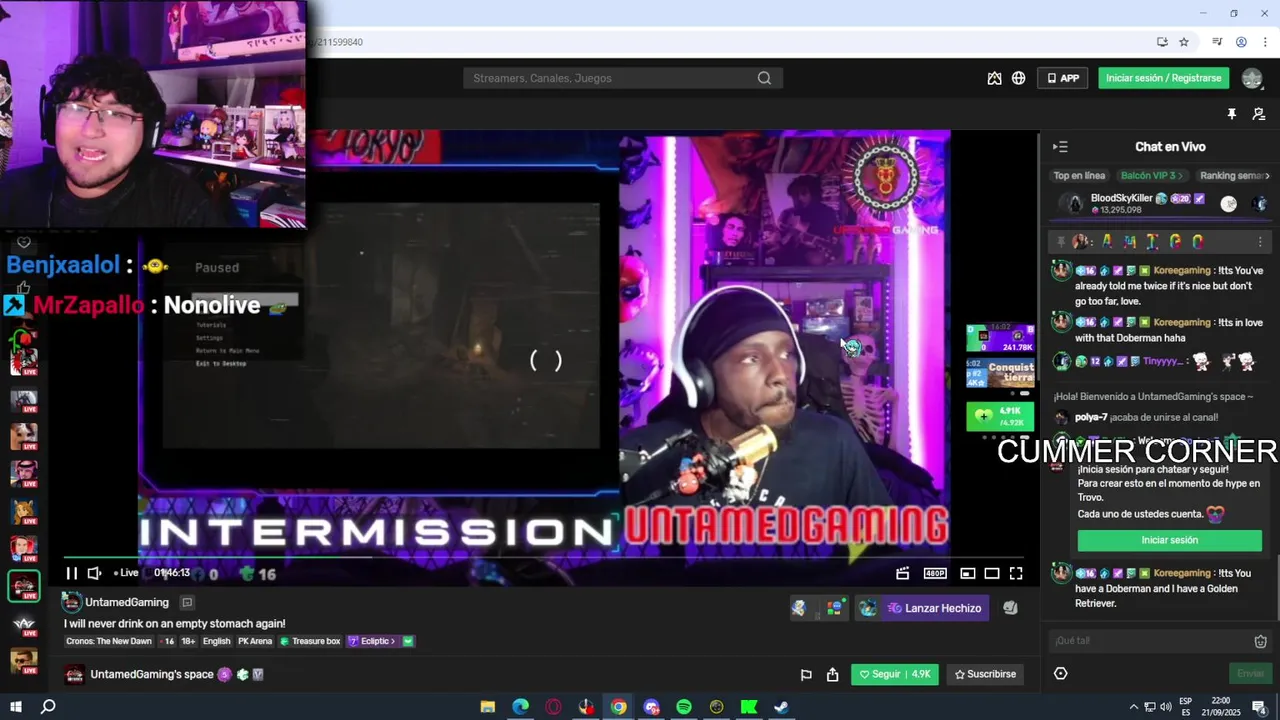Click the search magnifier in Trovo search box
1280x720 pixels.
pos(765,78)
